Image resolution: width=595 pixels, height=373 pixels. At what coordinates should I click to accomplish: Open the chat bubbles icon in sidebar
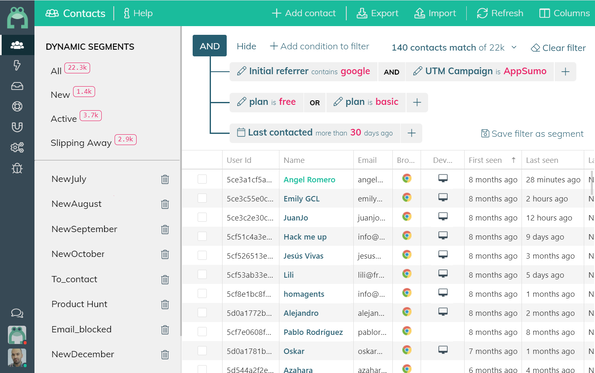(x=17, y=313)
